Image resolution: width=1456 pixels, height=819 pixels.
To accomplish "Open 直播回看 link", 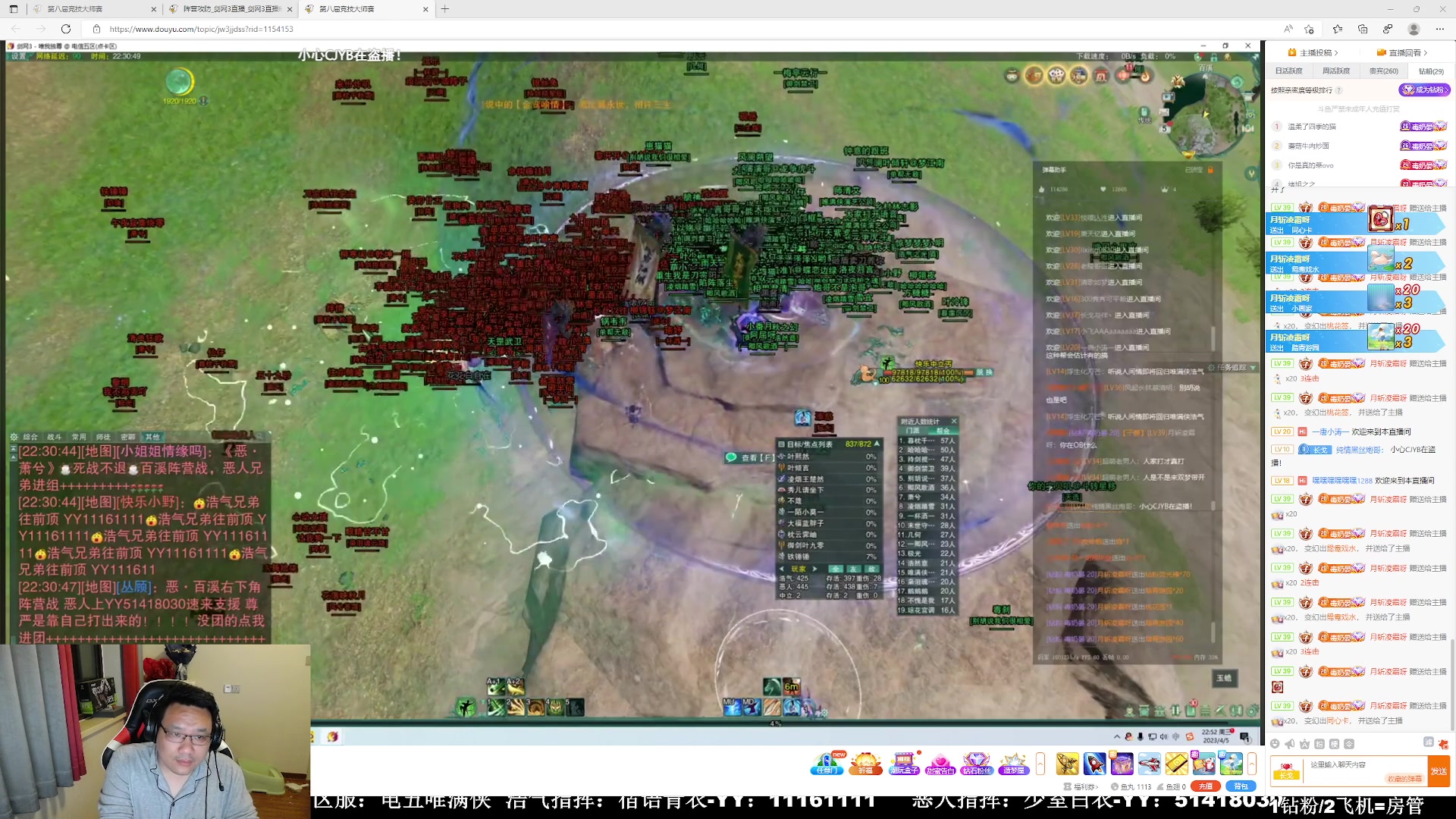I will [1402, 52].
